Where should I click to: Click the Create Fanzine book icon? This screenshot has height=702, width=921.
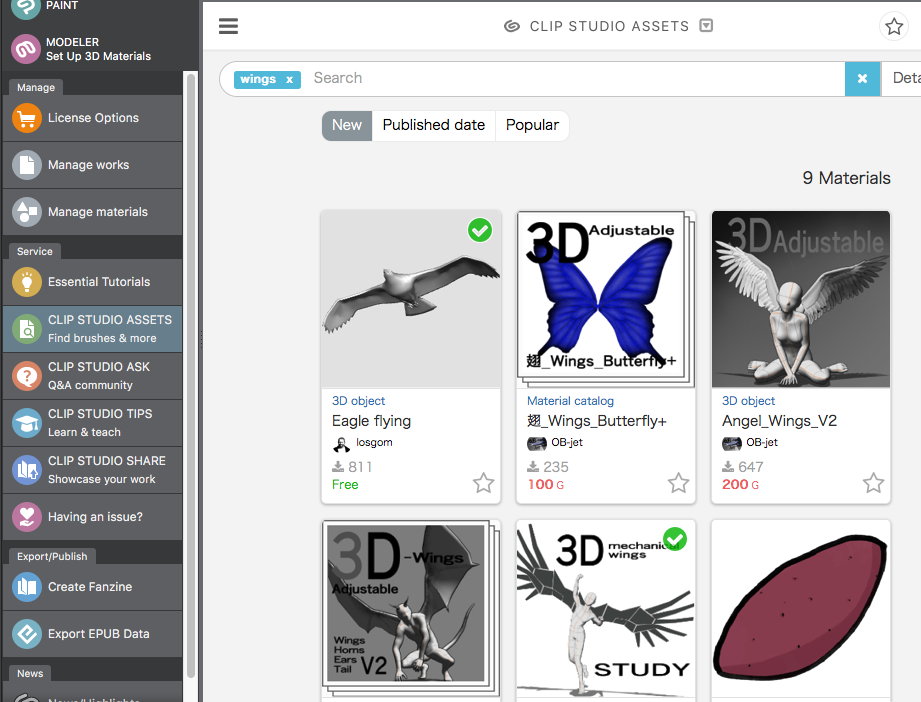pyautogui.click(x=26, y=587)
